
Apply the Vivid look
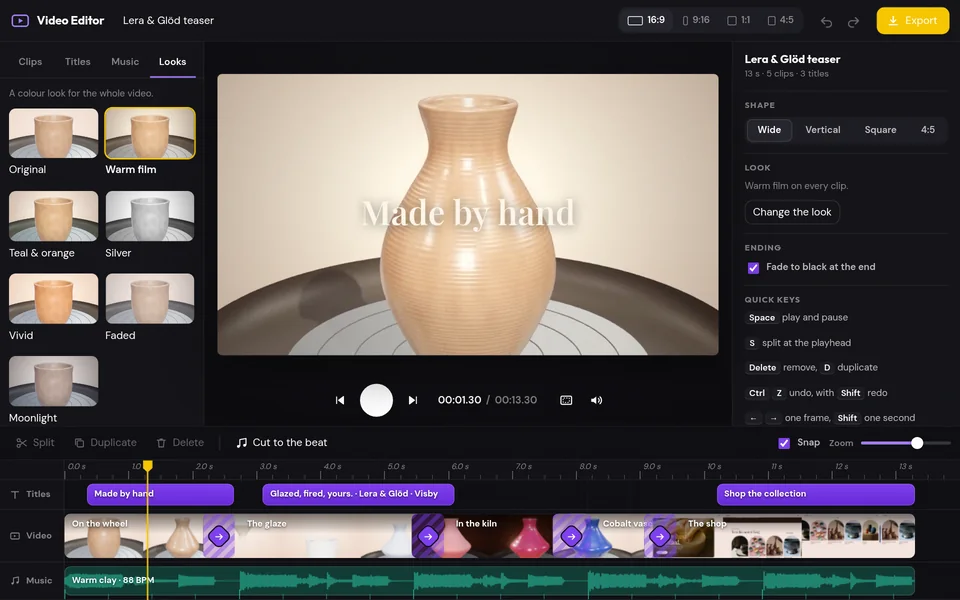point(53,299)
